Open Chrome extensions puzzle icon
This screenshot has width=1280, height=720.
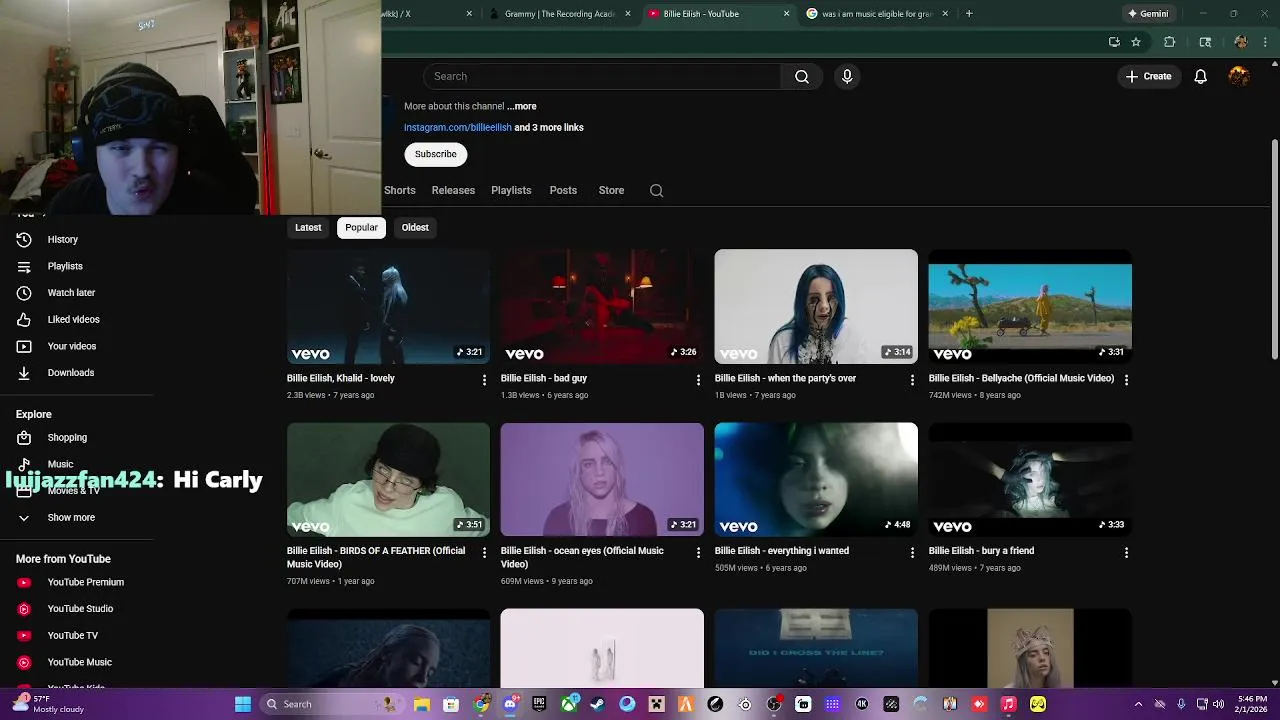tap(1169, 42)
